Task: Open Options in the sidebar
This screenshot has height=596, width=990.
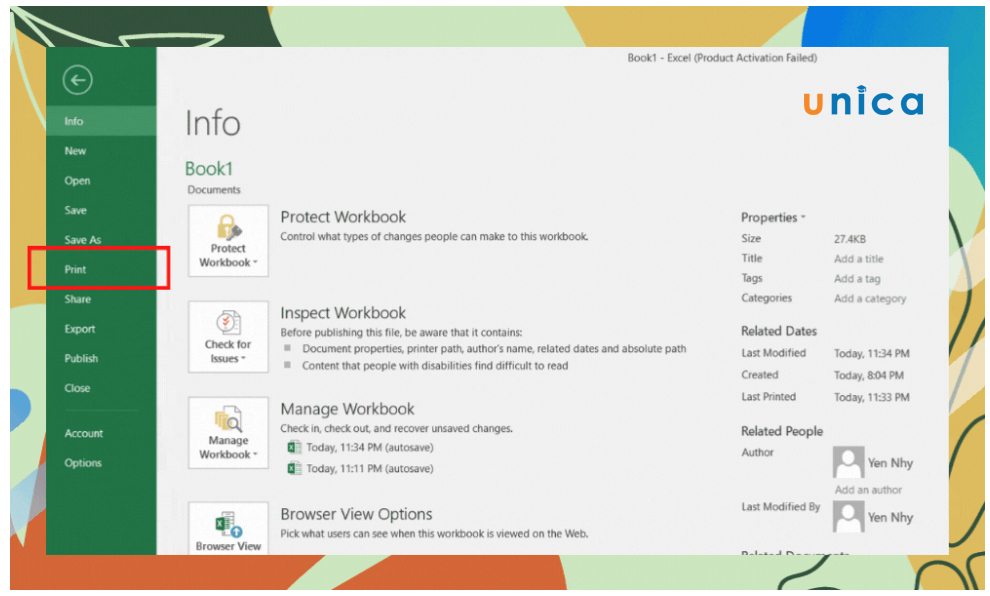Action: point(101,463)
